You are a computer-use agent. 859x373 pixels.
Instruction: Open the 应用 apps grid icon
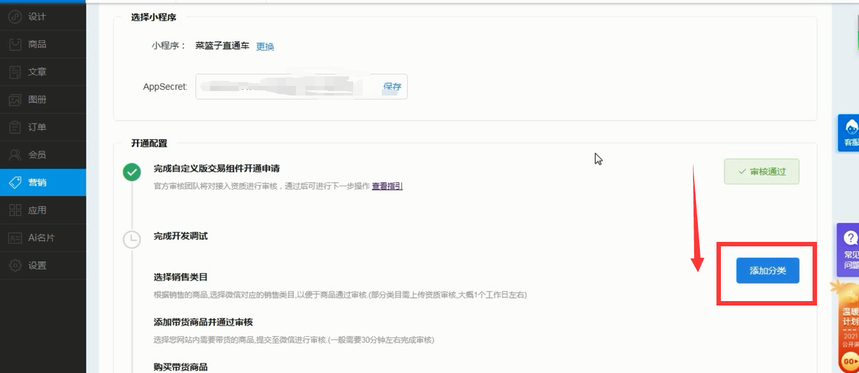(x=15, y=210)
